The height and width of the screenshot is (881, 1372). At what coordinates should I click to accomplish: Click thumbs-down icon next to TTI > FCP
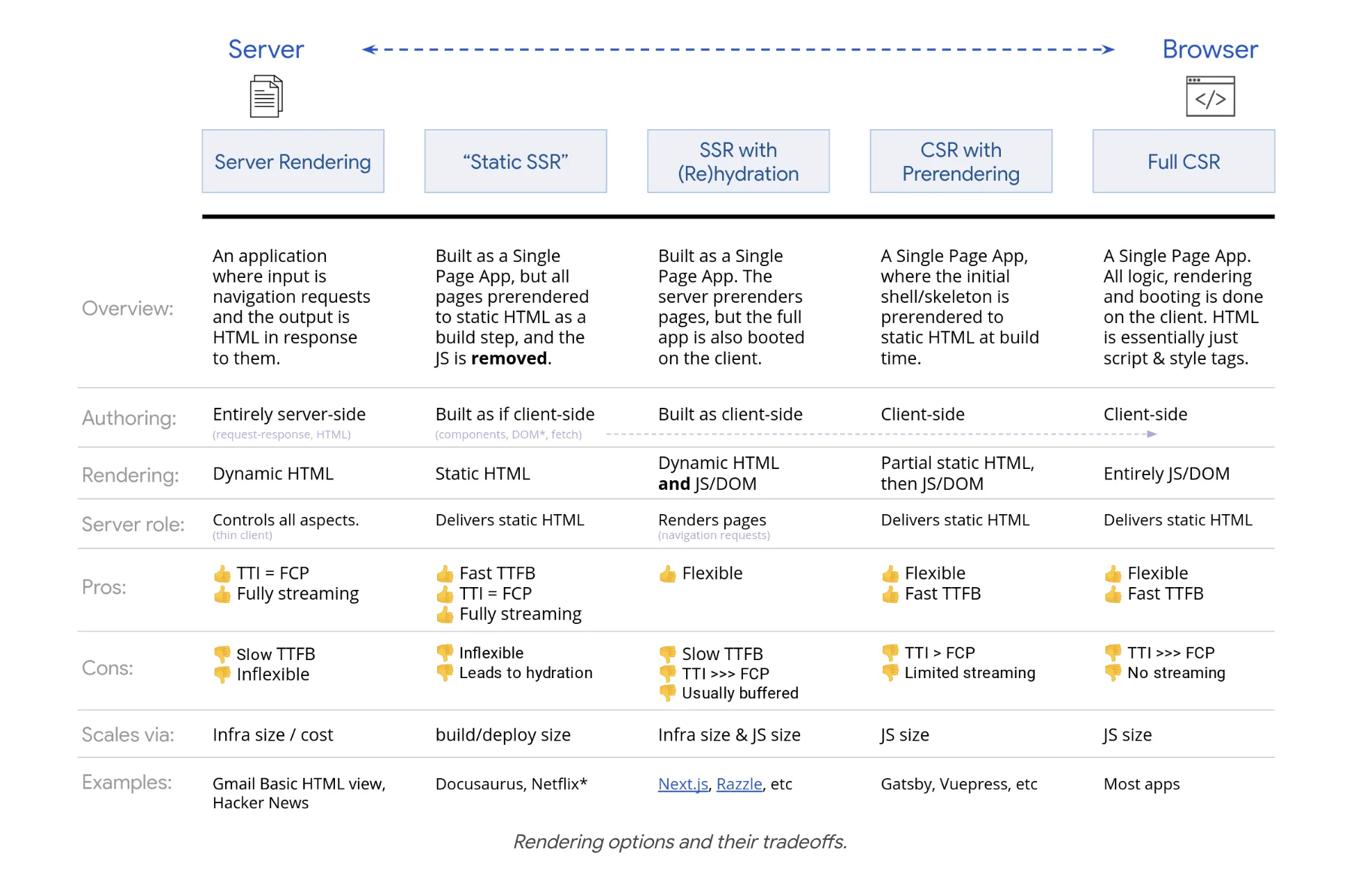tap(890, 652)
